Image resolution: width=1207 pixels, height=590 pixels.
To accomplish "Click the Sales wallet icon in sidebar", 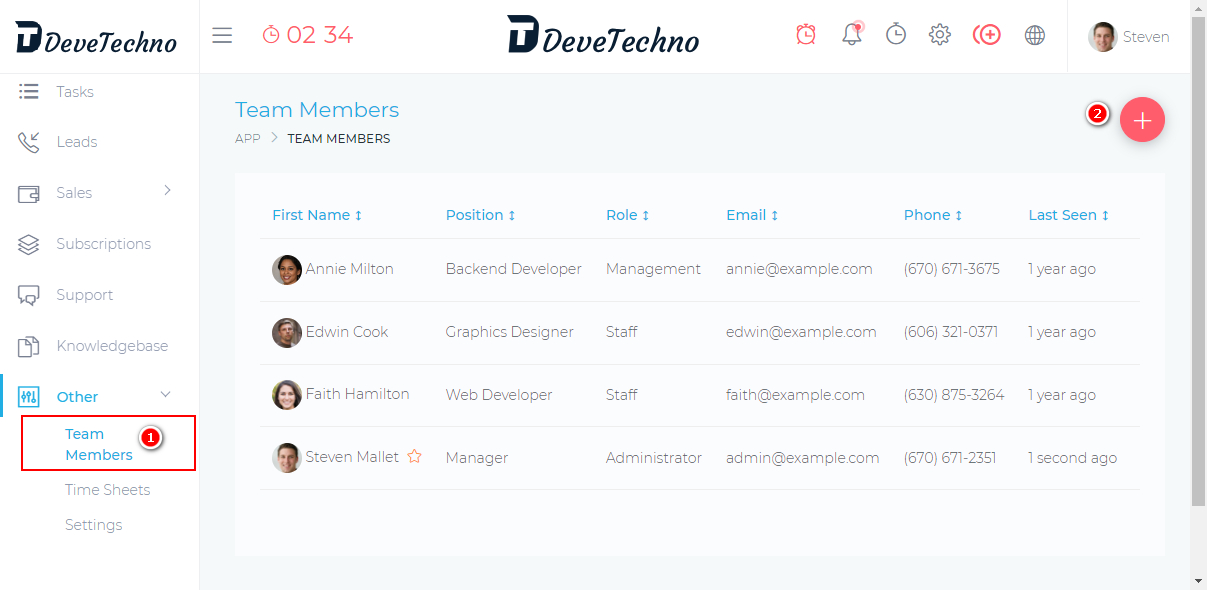I will (29, 193).
